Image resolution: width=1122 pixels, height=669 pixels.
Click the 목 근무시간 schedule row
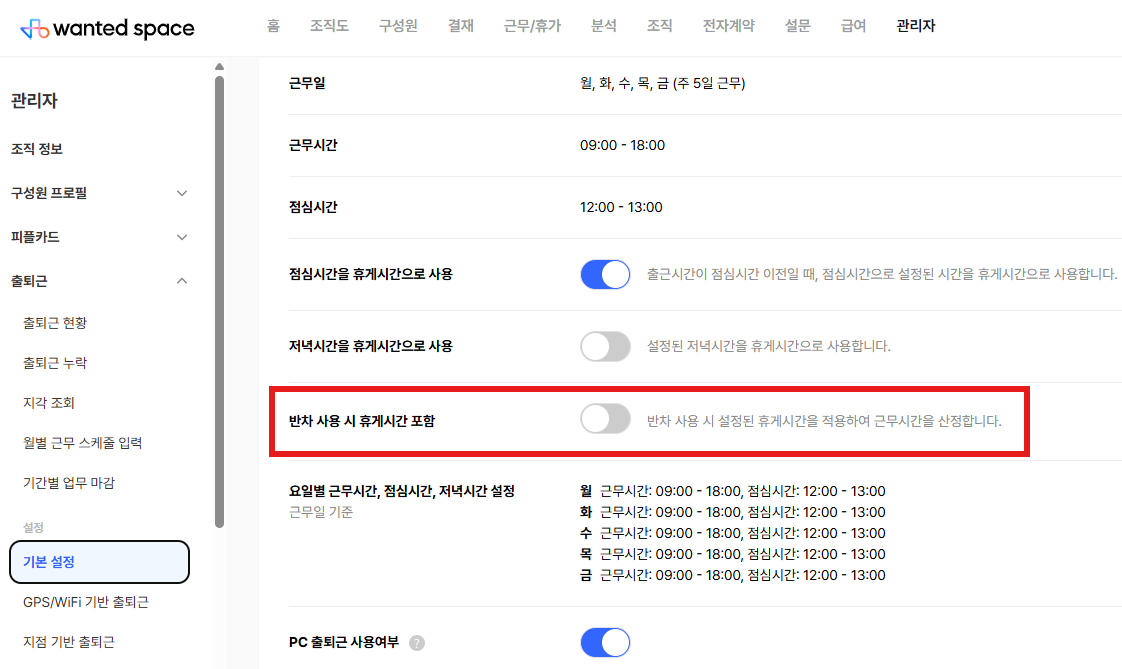(x=733, y=555)
